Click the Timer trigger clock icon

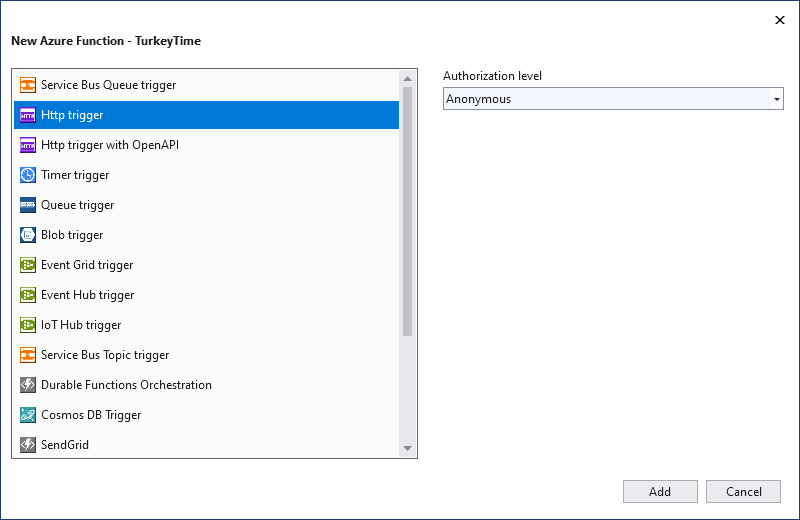28,175
